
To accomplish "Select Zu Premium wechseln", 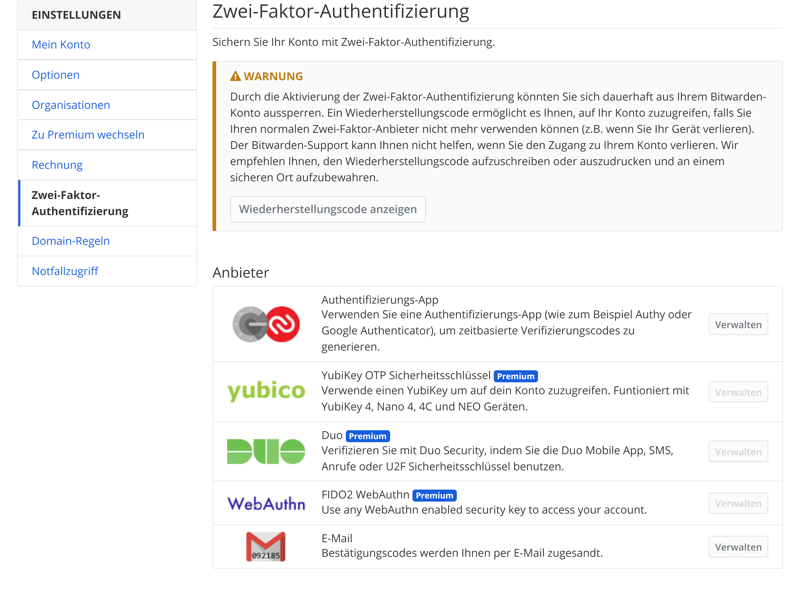I will [x=88, y=135].
